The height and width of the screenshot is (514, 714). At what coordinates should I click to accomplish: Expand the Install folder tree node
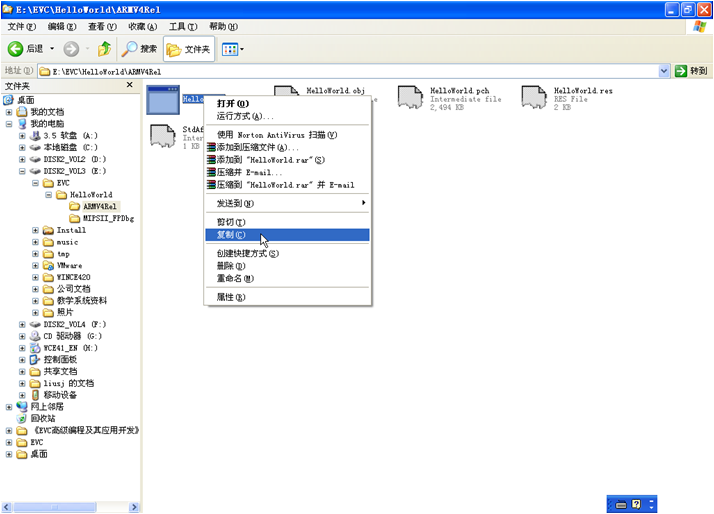pos(35,230)
